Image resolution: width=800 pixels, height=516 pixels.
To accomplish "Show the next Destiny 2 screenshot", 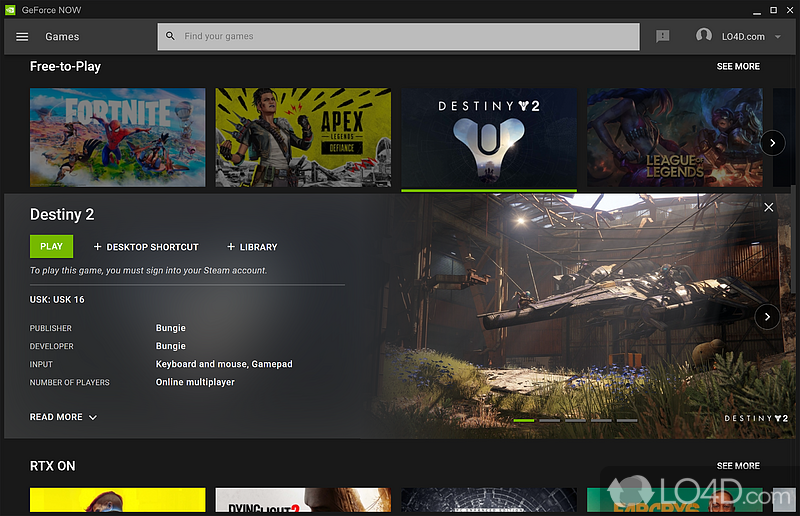I will point(767,317).
